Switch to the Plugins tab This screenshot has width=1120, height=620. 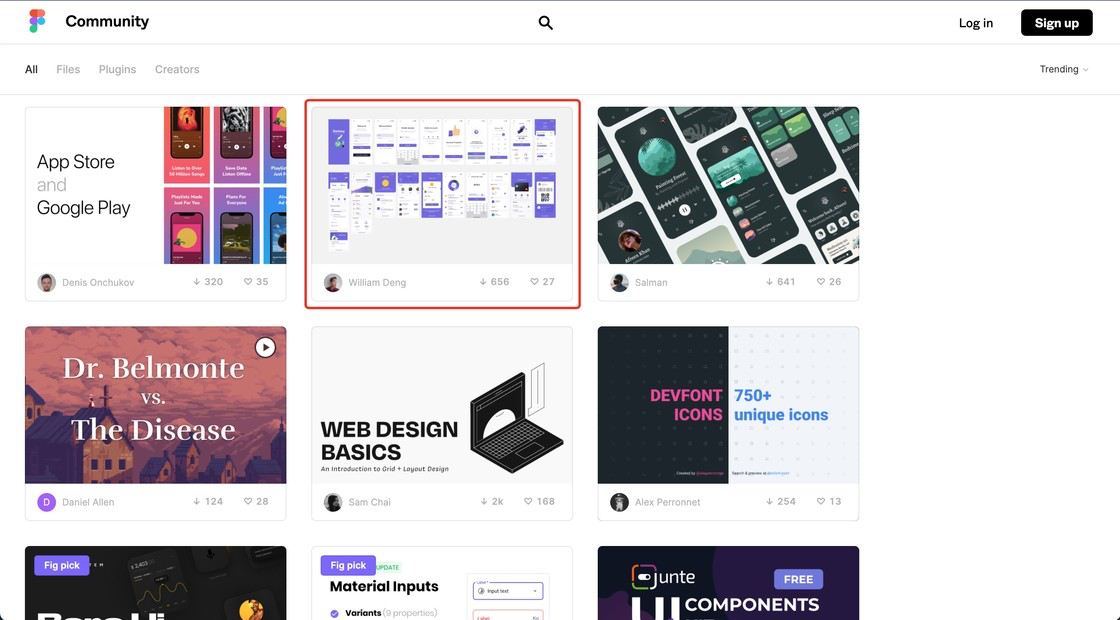pyautogui.click(x=117, y=69)
